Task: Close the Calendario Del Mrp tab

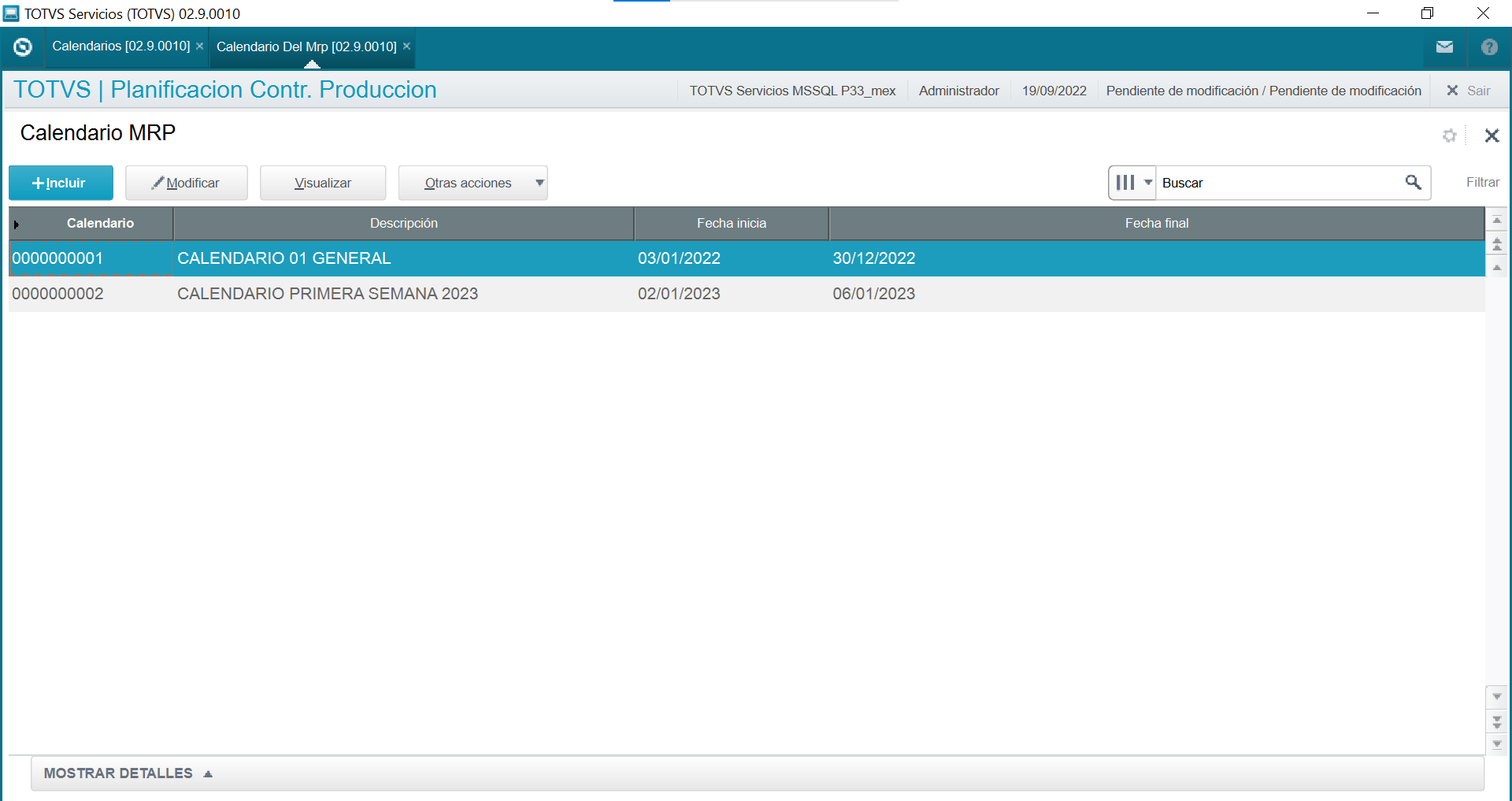Action: (407, 46)
